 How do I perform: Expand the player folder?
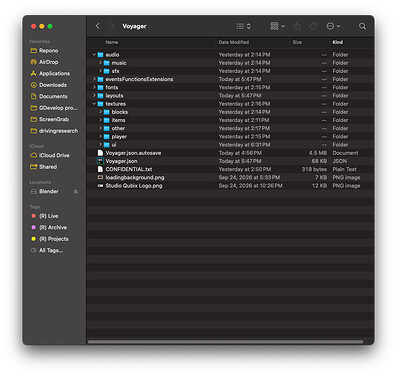point(100,136)
